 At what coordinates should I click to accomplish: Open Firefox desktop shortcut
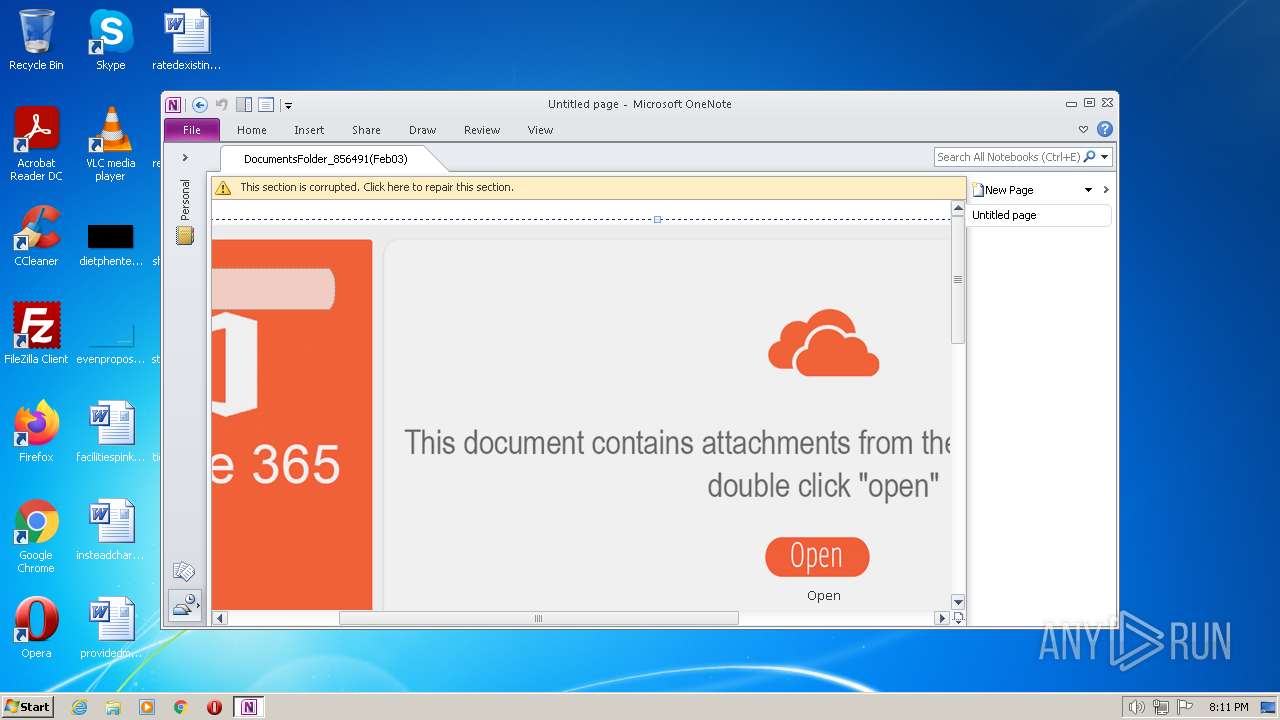click(36, 431)
